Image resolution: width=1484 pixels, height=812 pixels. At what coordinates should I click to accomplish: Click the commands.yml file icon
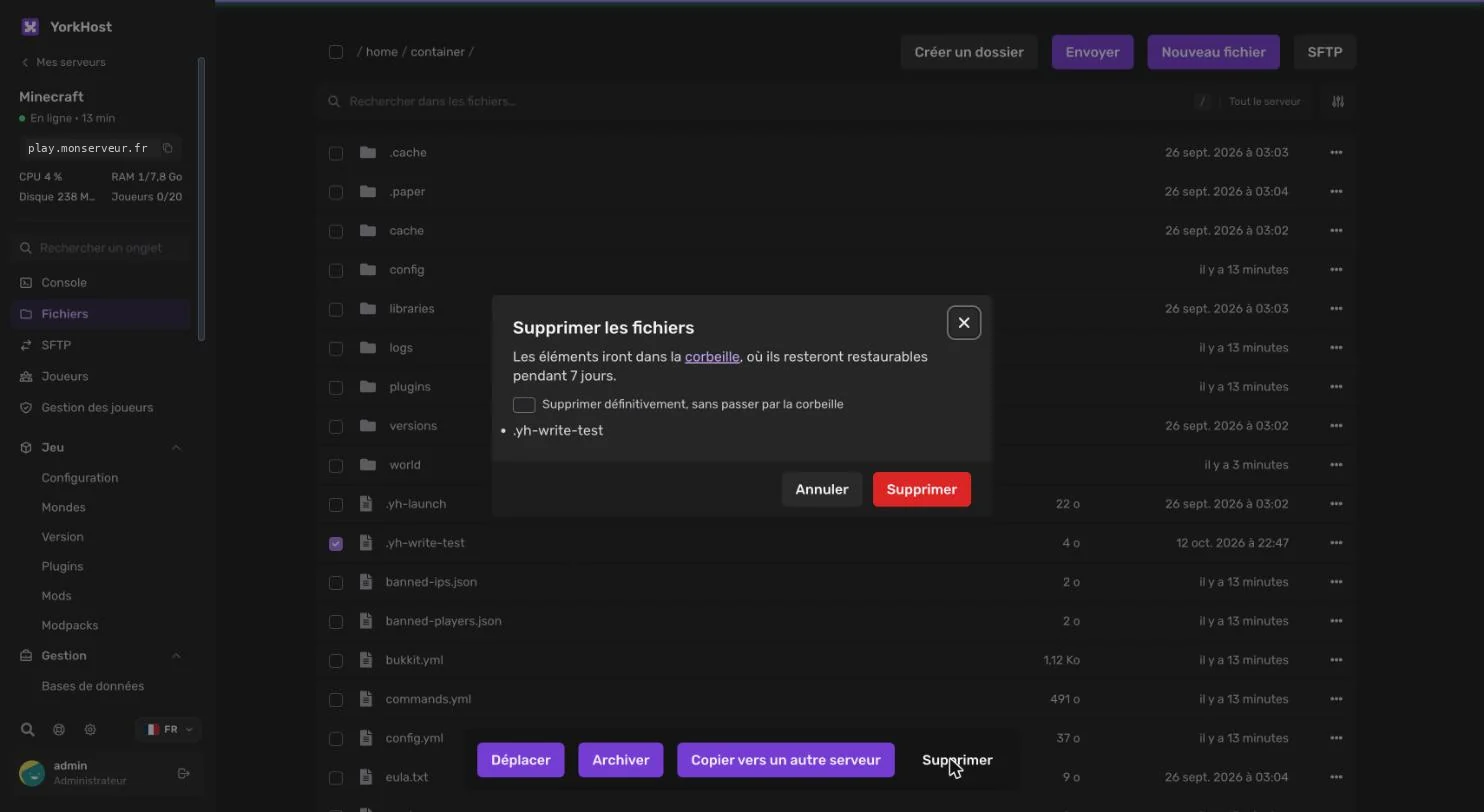click(366, 699)
